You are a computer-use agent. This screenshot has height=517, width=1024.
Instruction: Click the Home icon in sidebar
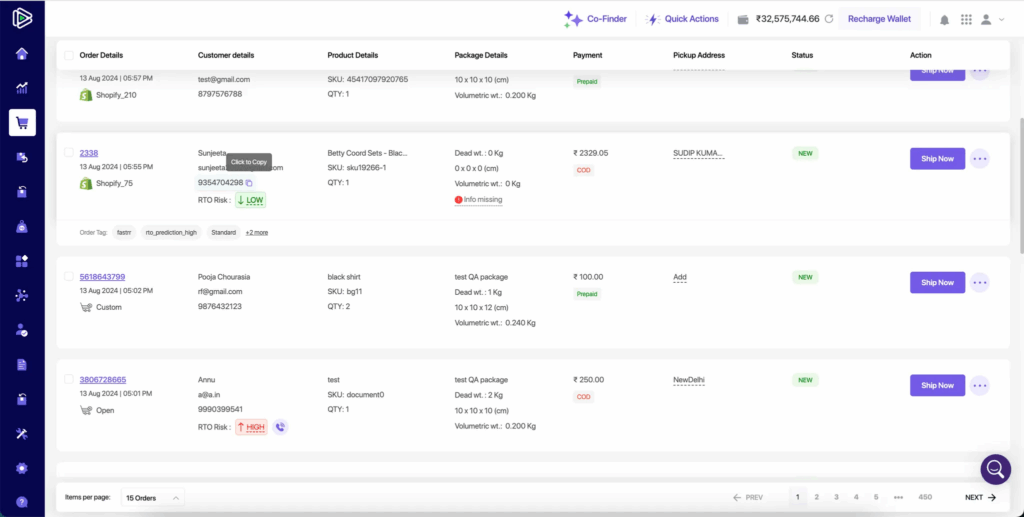click(22, 54)
